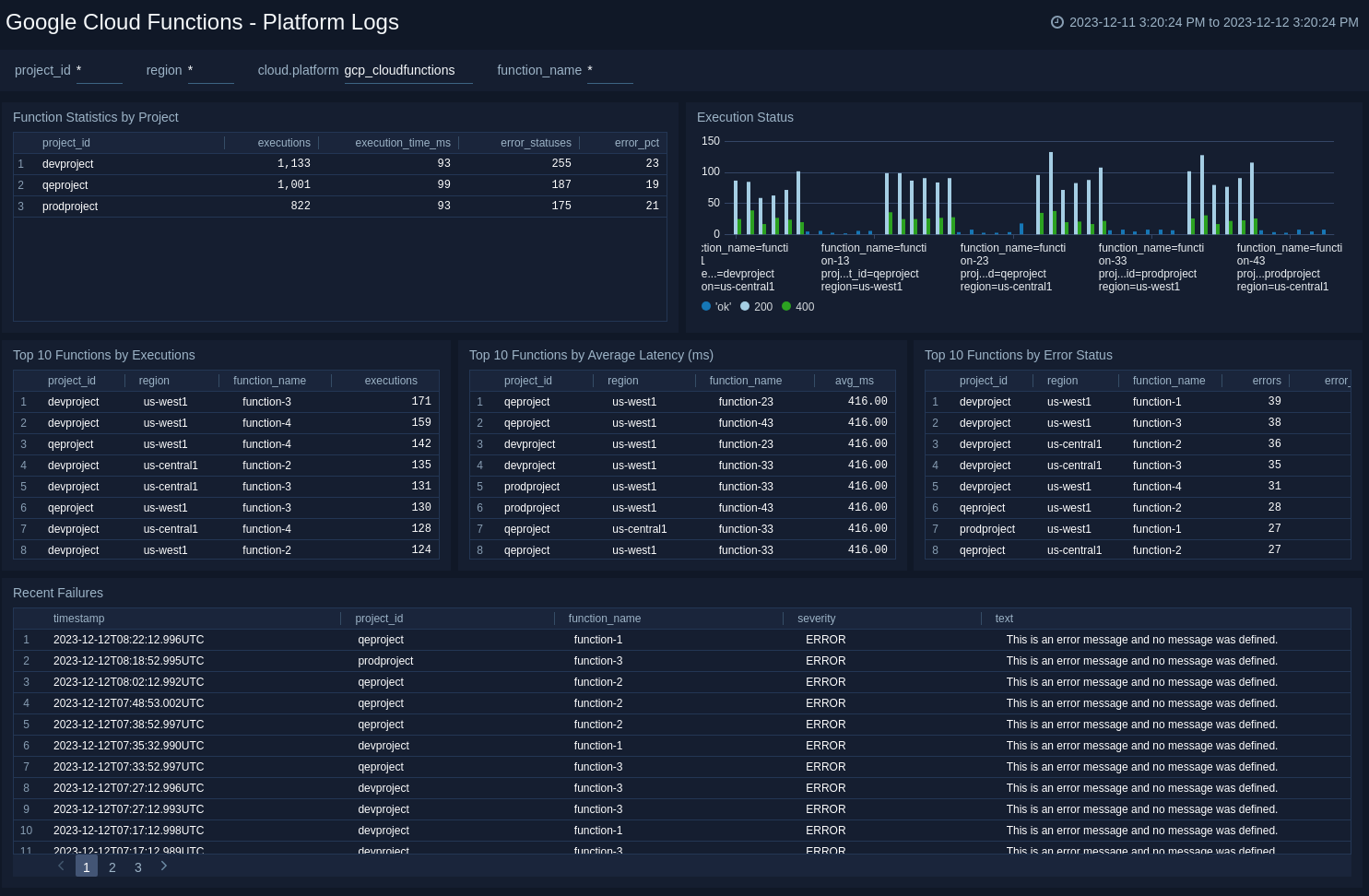The width and height of the screenshot is (1369, 896).
Task: Select page 2 in Recent Failures pagination
Action: tap(112, 867)
